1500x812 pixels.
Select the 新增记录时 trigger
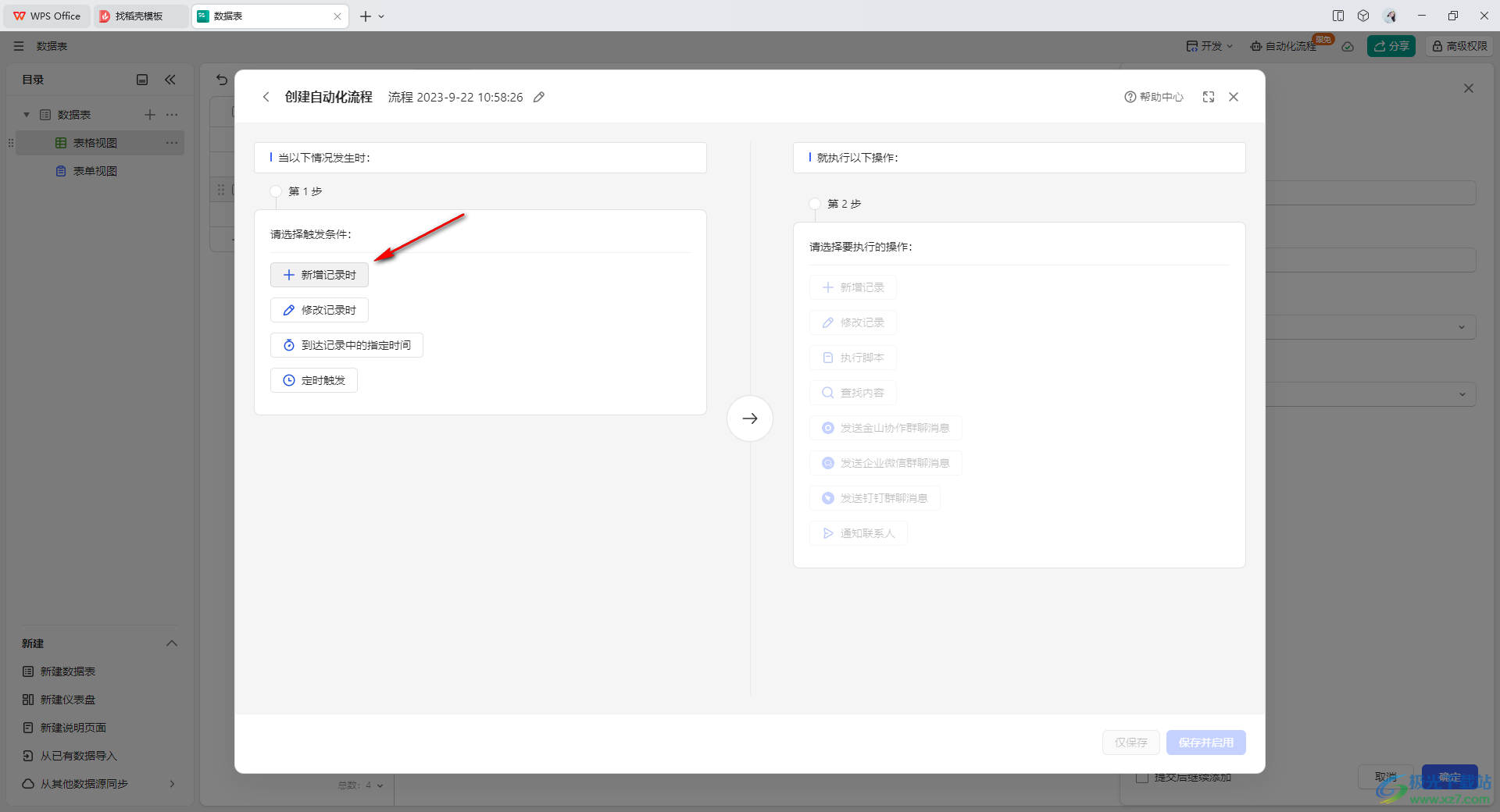(320, 275)
